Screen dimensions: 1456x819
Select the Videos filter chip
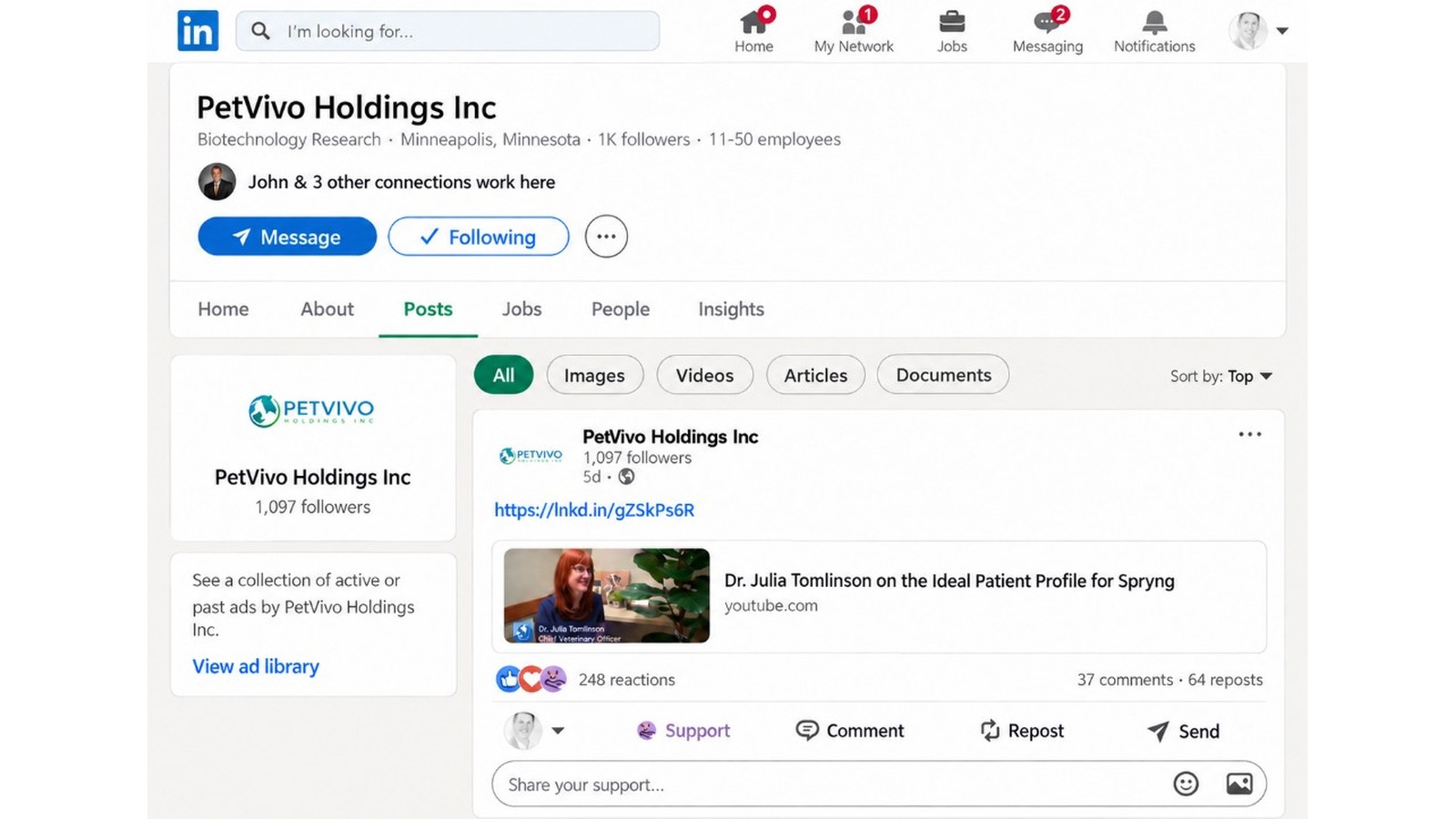pyautogui.click(x=704, y=375)
